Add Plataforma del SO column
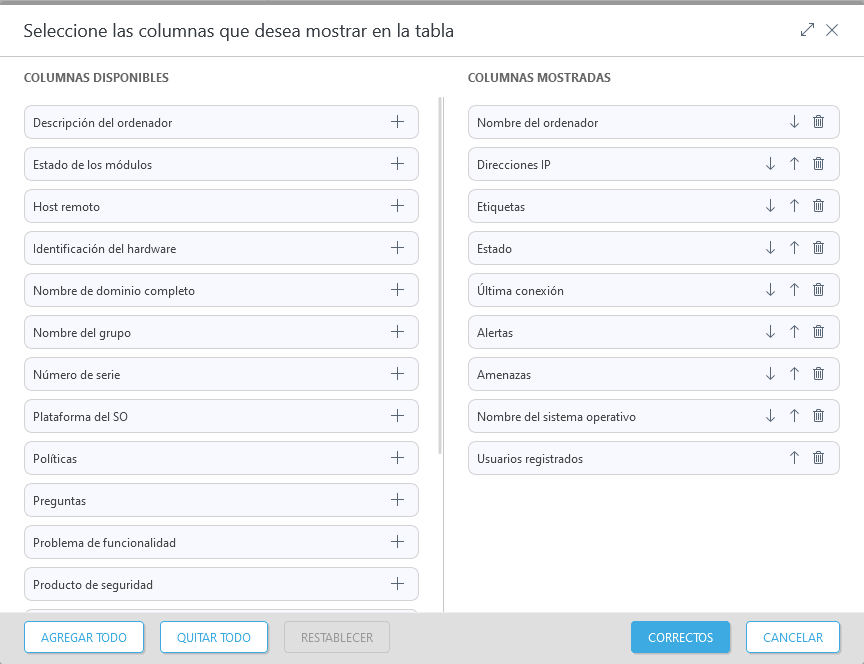Viewport: 864px width, 664px height. tap(397, 416)
